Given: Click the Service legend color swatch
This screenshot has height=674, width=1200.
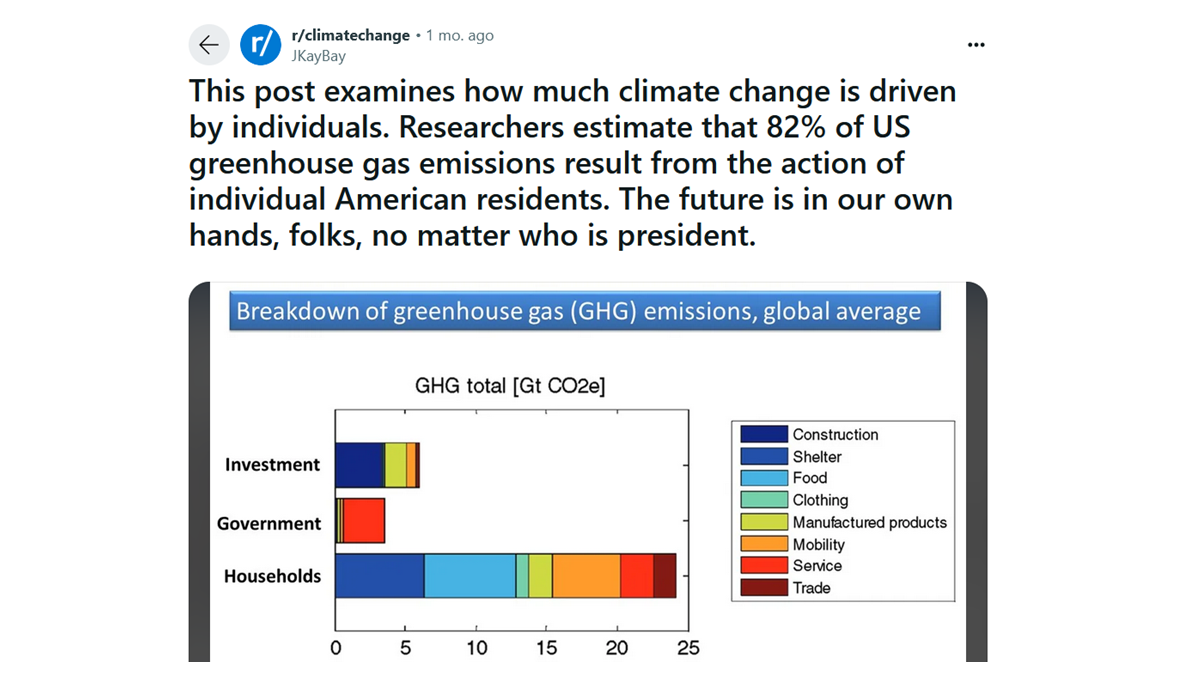Looking at the screenshot, I should 764,566.
